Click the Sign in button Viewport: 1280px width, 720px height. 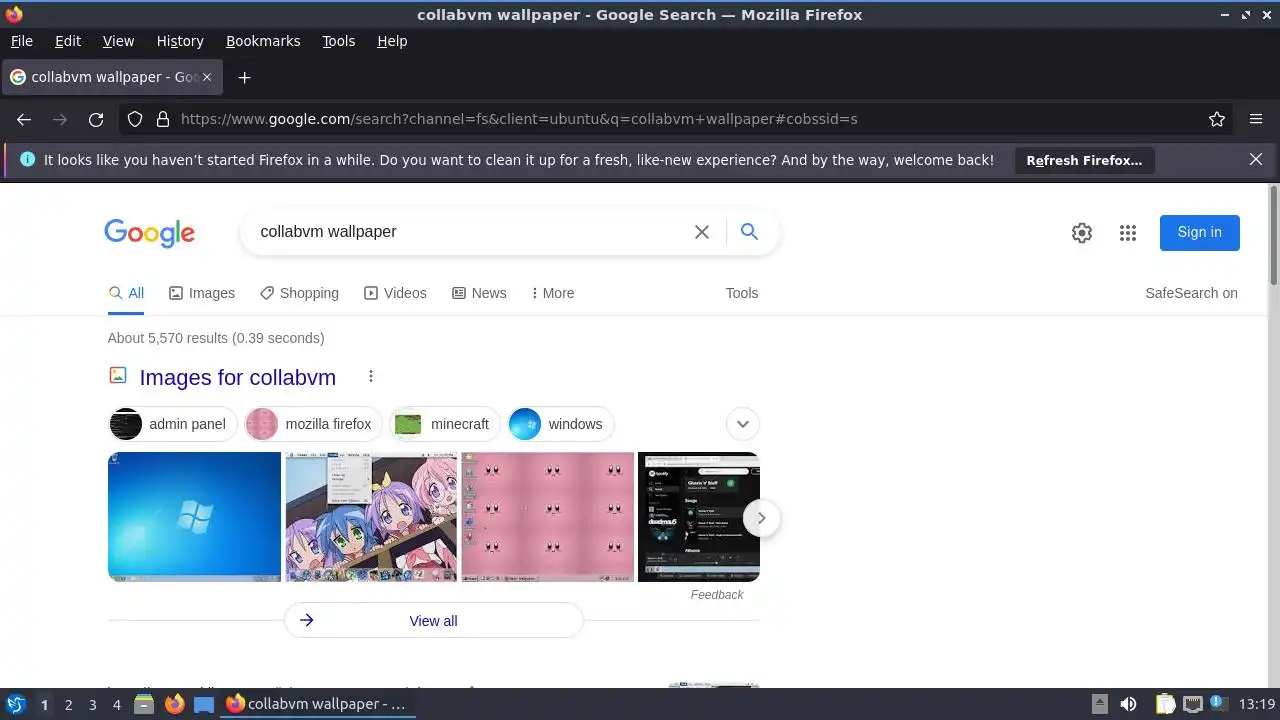1199,232
